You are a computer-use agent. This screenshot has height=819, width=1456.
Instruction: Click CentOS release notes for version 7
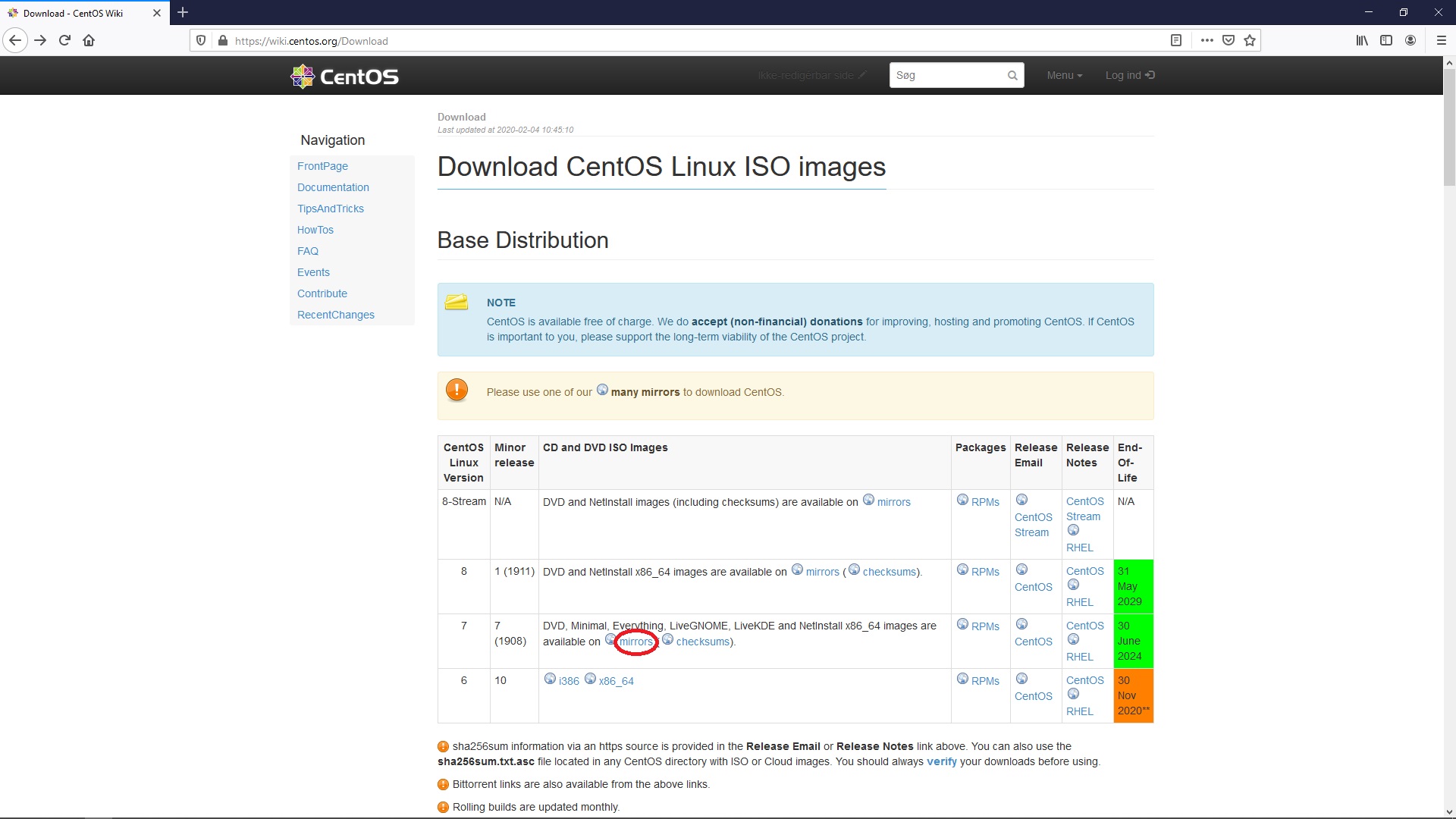1084,626
